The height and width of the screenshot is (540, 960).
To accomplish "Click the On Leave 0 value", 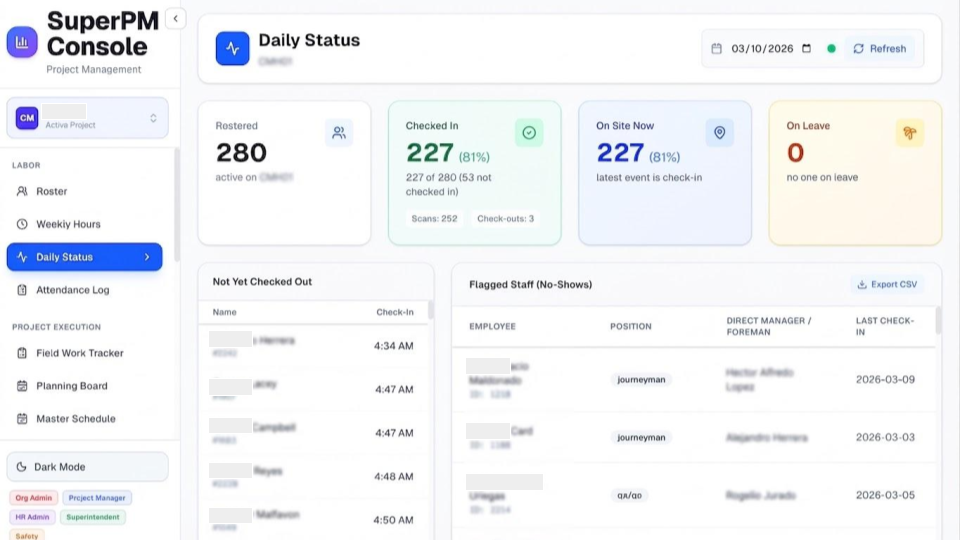I will click(795, 152).
